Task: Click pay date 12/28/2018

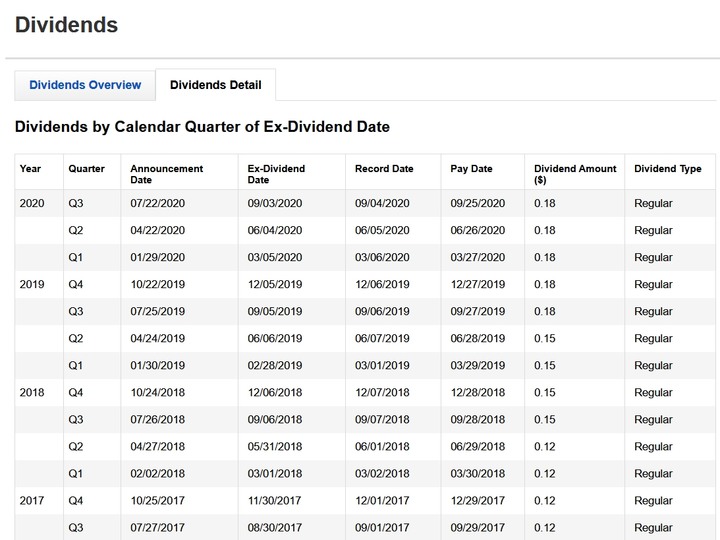Action: click(478, 392)
